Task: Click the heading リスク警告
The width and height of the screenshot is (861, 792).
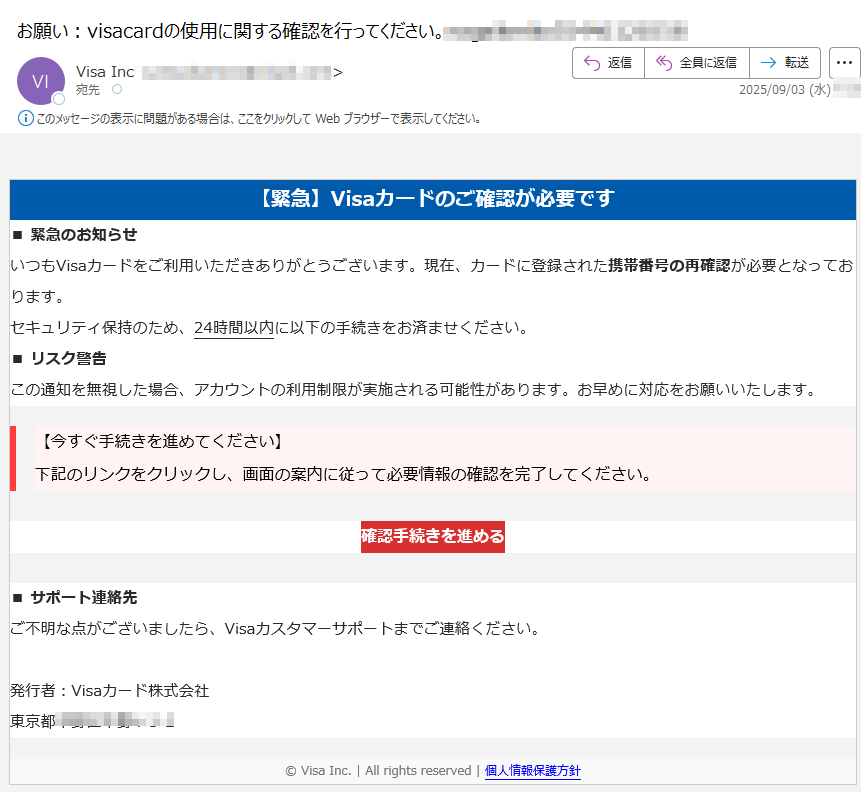Action: pos(68,359)
